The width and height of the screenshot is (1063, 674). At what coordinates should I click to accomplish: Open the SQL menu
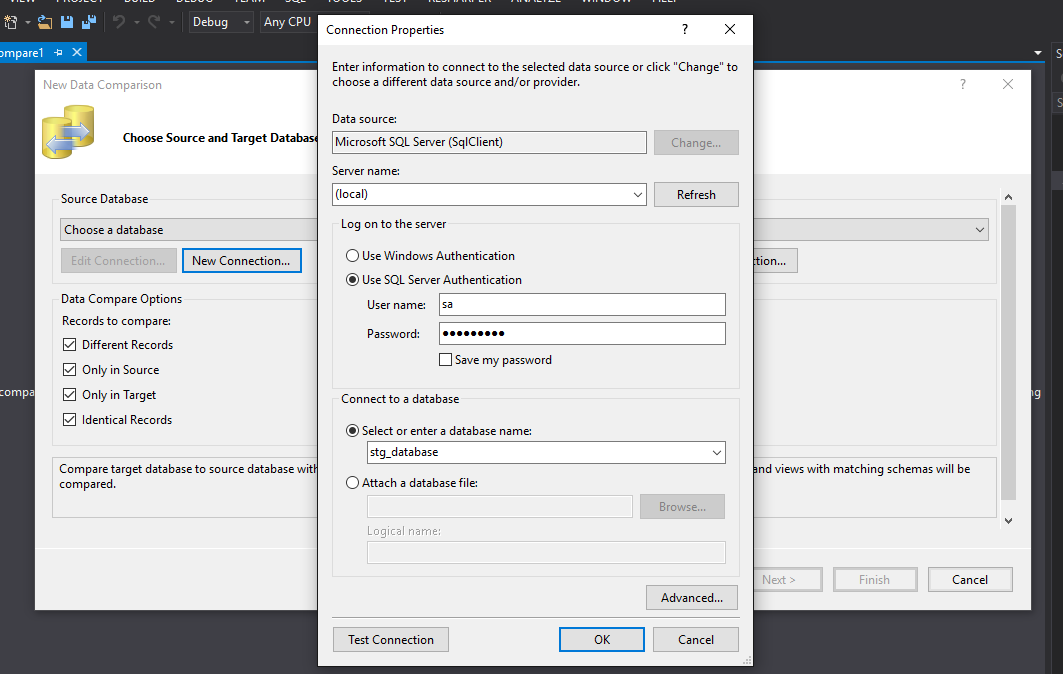(297, 2)
